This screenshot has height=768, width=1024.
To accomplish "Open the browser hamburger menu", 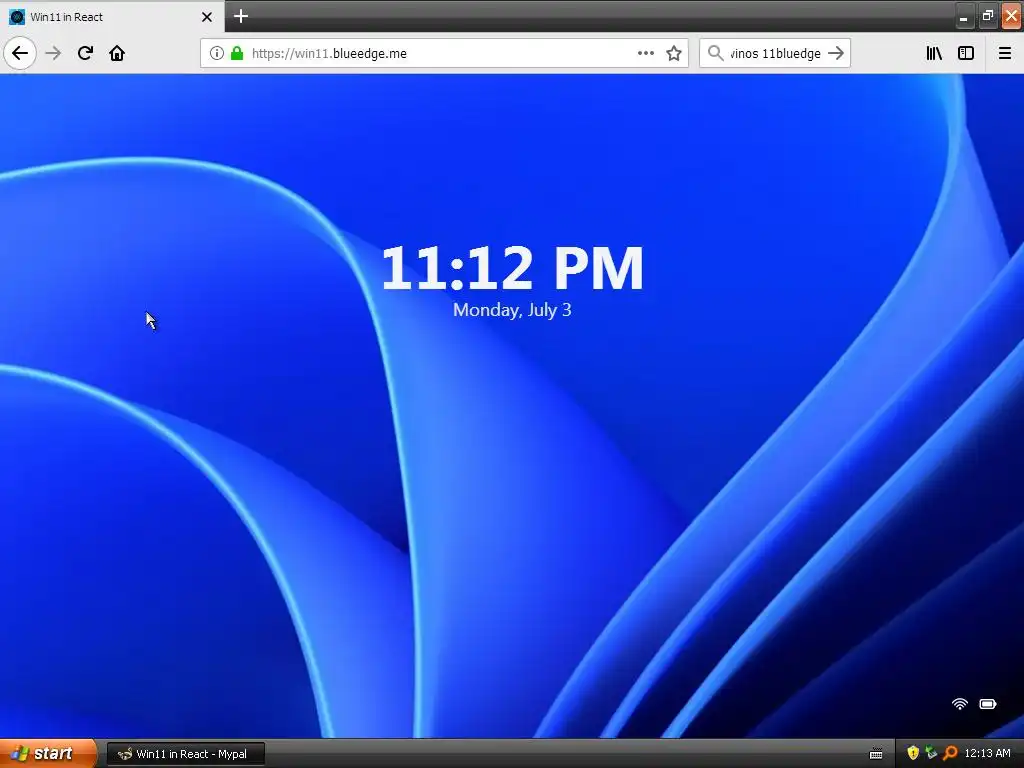I will coord(1005,53).
